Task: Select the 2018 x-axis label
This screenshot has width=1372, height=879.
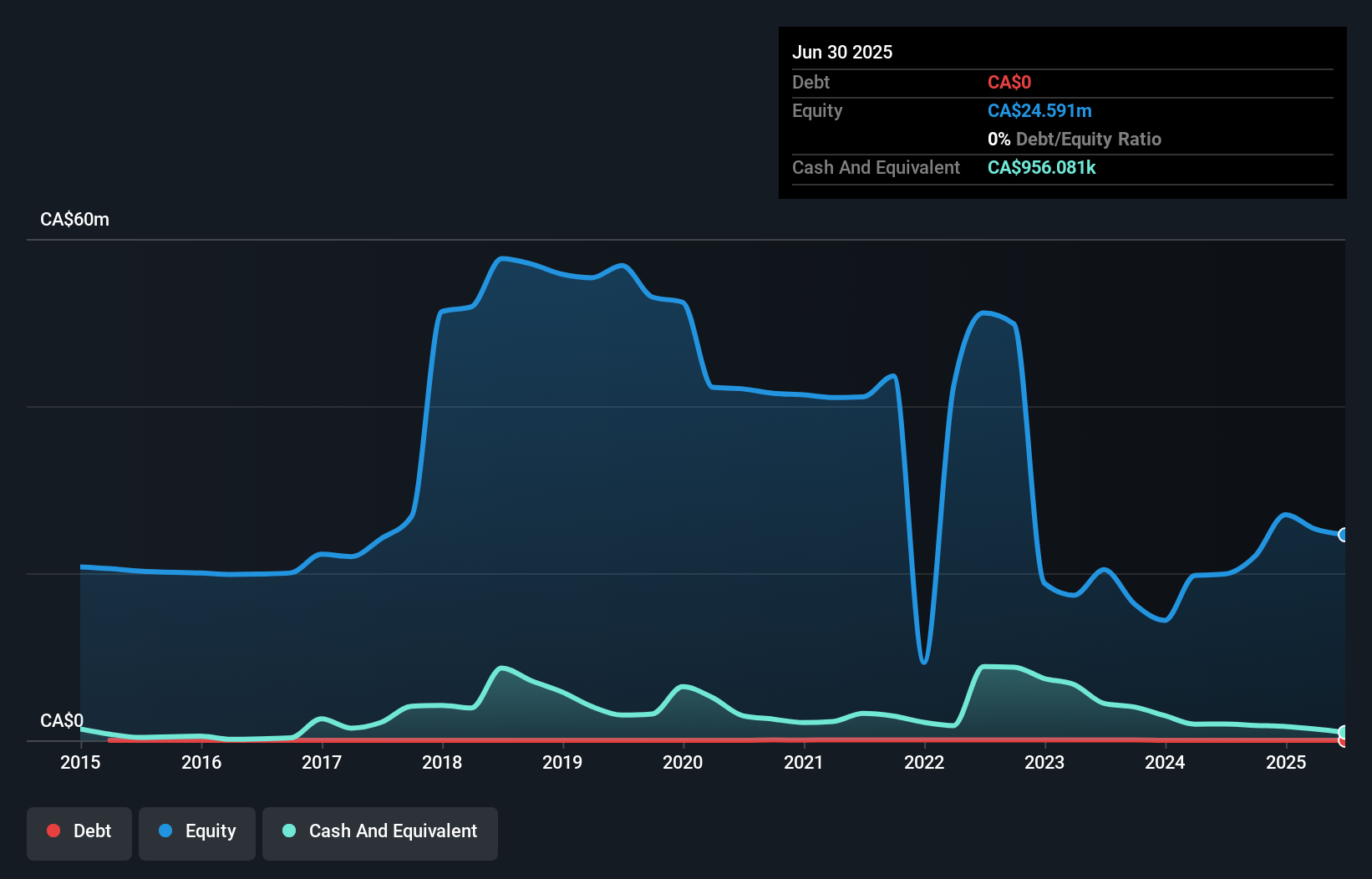Action: 442,762
